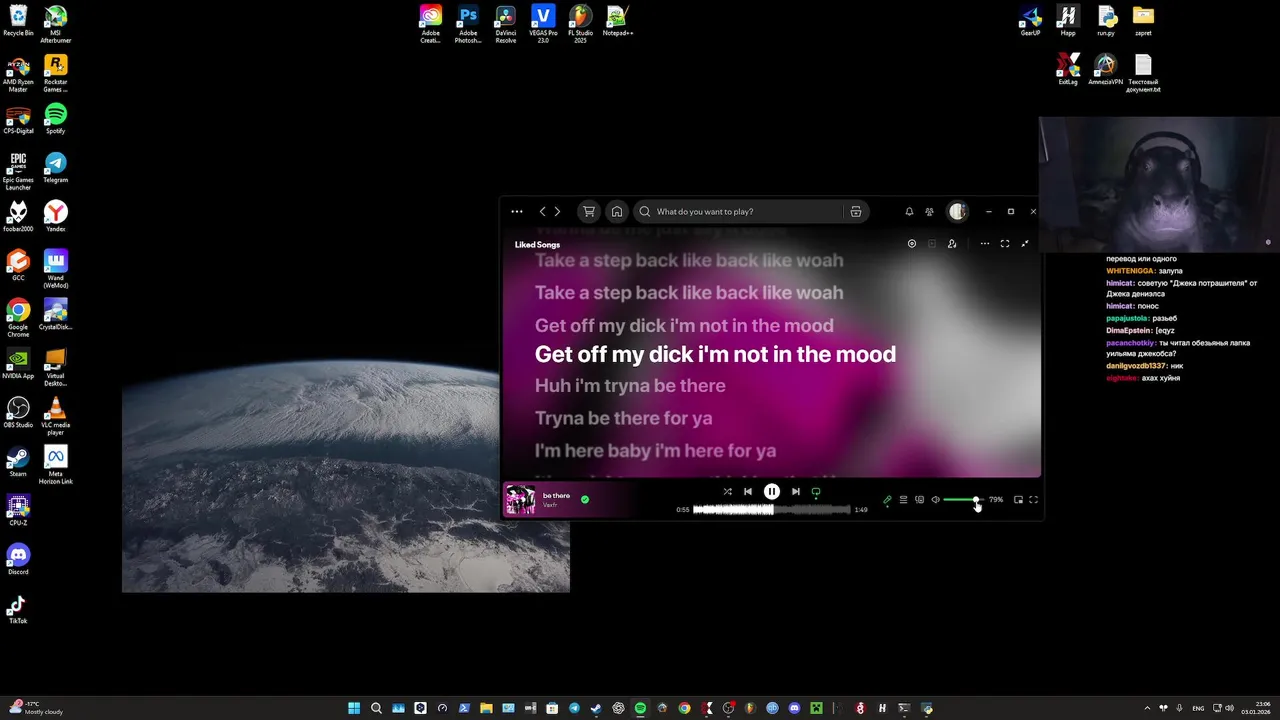Viewport: 1280px width, 720px height.
Task: Seek within the song waveform bar
Action: [x=772, y=509]
